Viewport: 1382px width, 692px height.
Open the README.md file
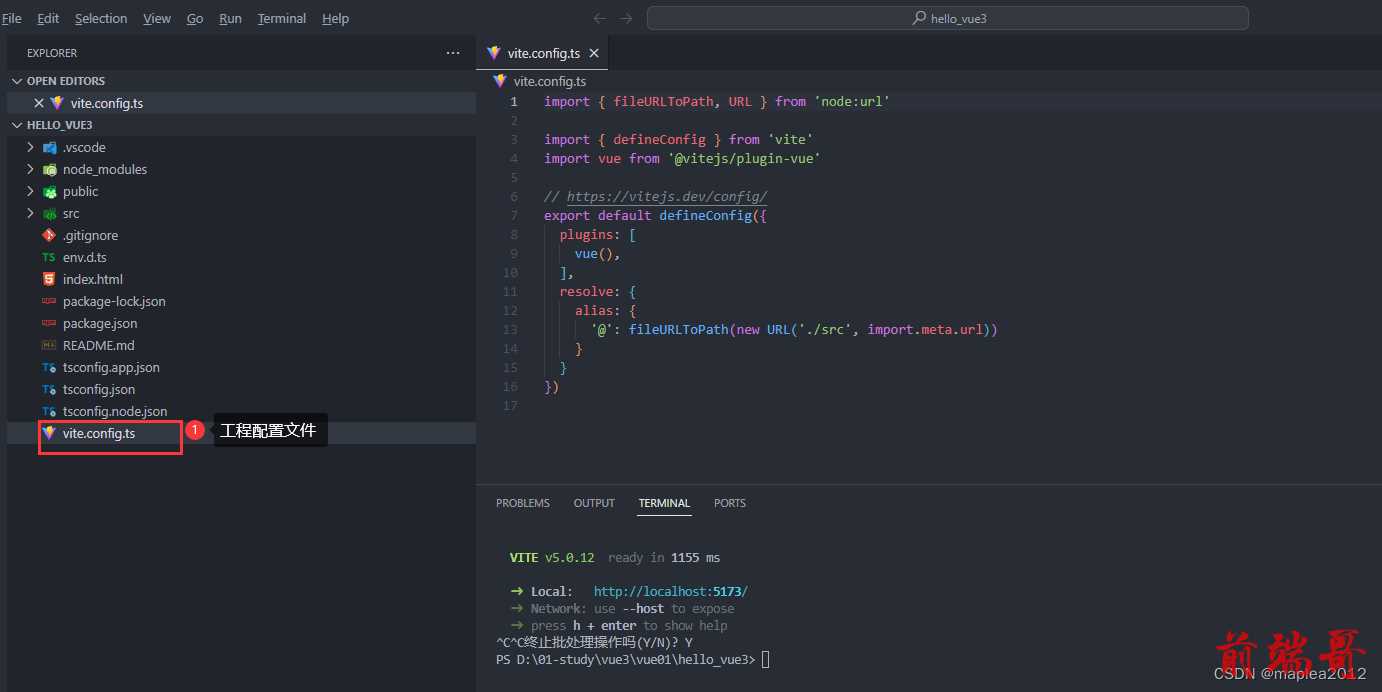pyautogui.click(x=241, y=345)
